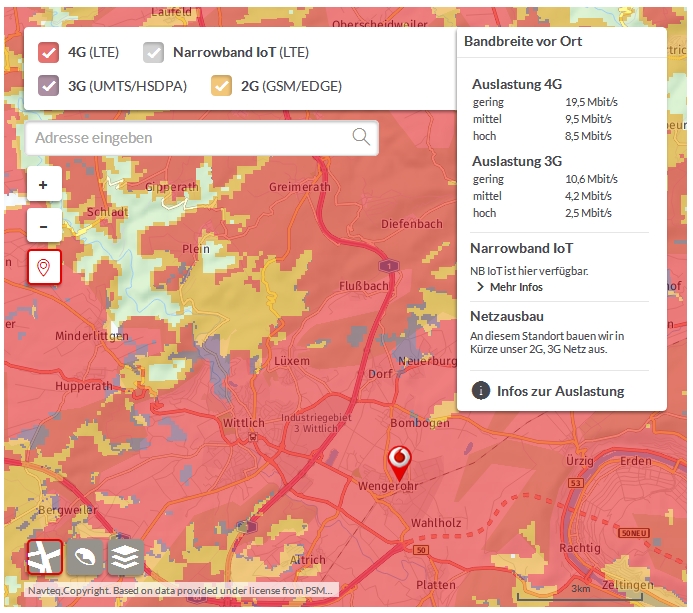Open the map layers stack icon
This screenshot has width=693, height=613.
tap(126, 557)
